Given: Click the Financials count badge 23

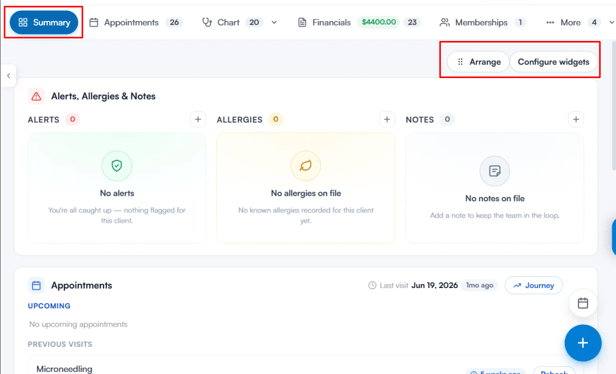Looking at the screenshot, I should [x=412, y=22].
